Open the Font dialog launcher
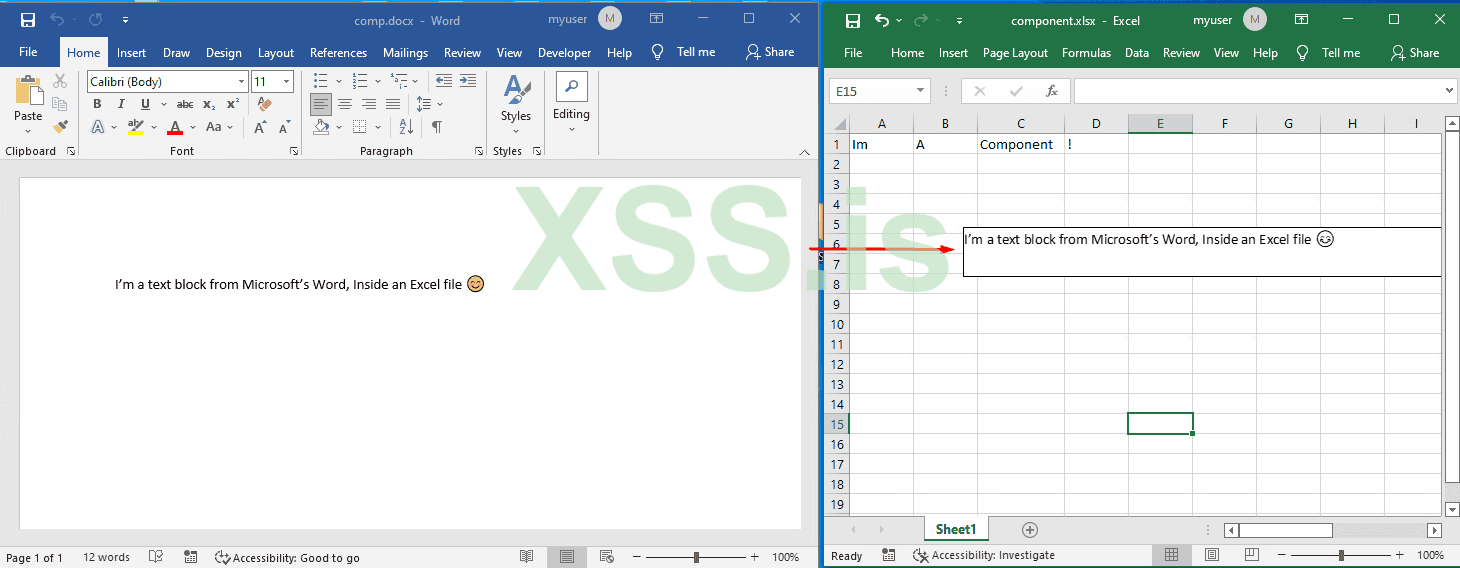Screen dimensions: 1460x568 point(294,151)
